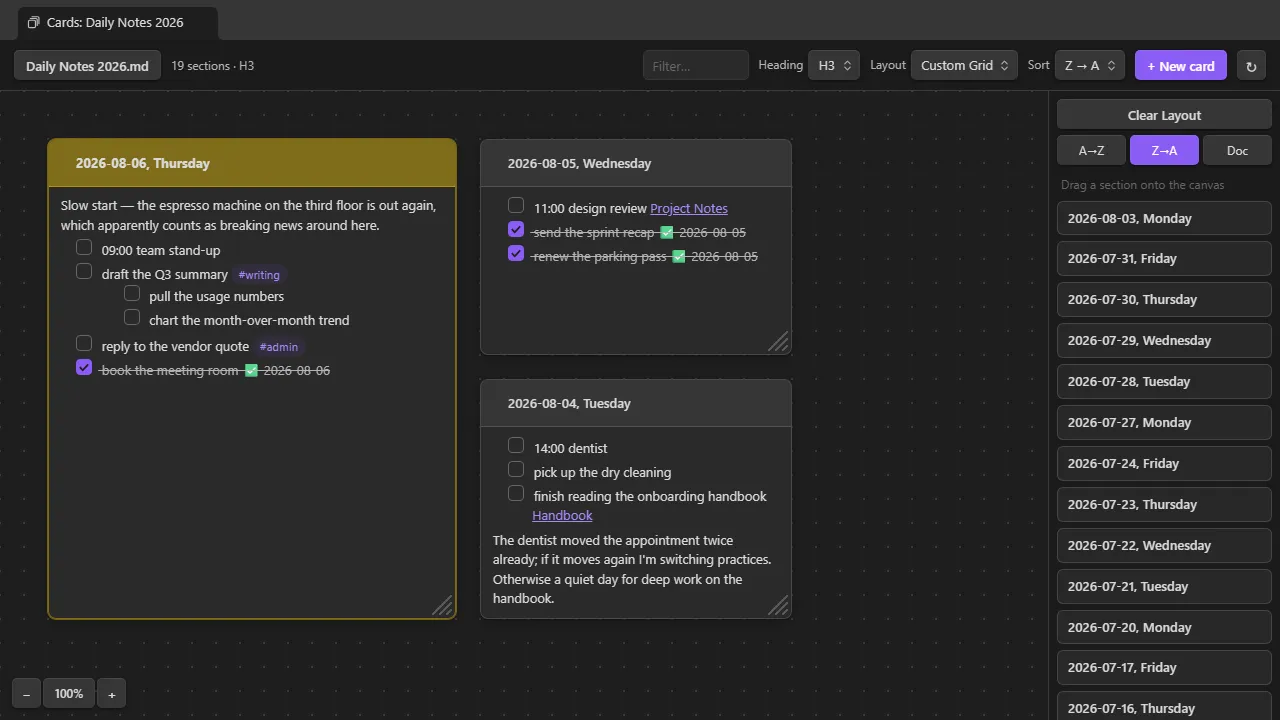1280x720 pixels.
Task: Click the 19 sections · H3 status text
Action: pos(212,66)
